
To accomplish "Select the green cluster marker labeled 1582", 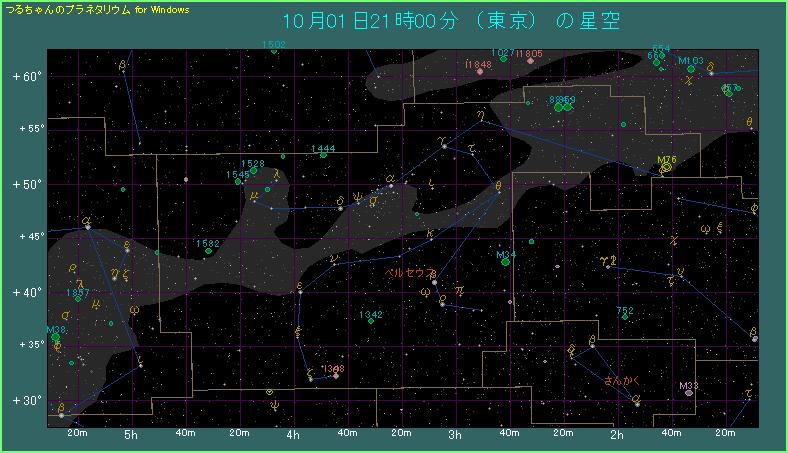I will point(208,251).
